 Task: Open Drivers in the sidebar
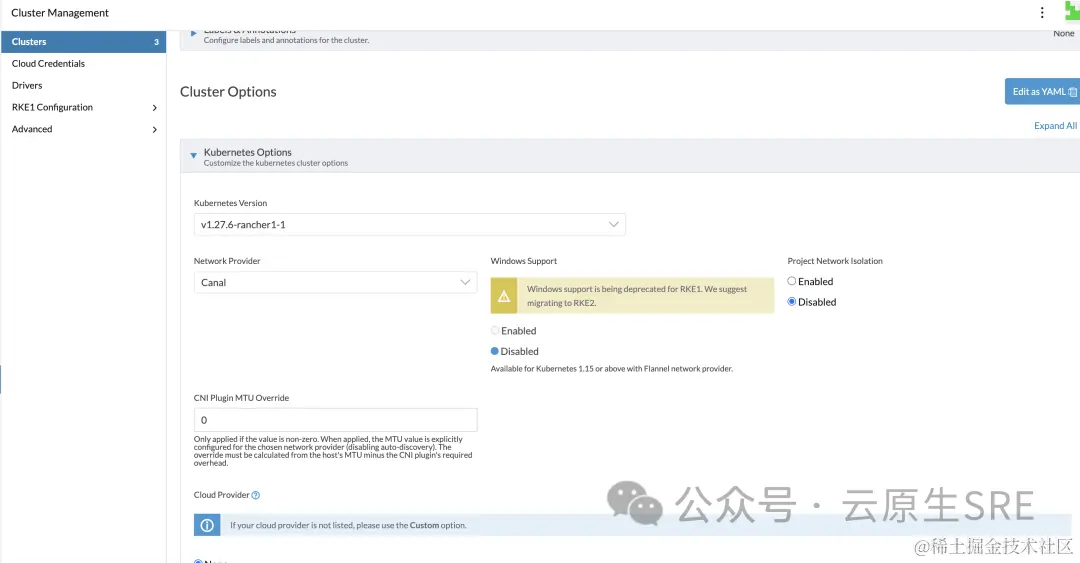(x=27, y=85)
